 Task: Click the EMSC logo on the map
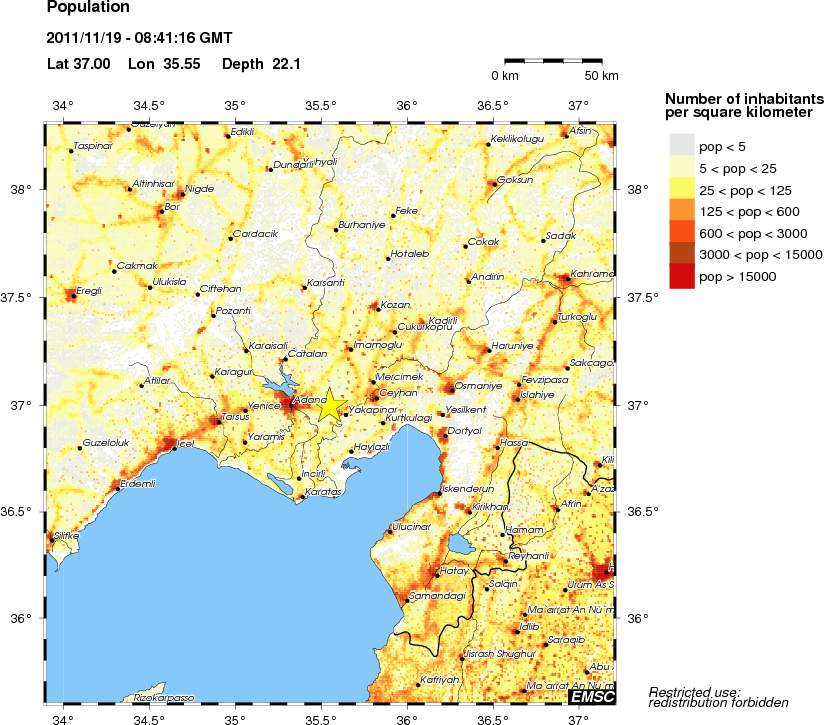[x=591, y=696]
